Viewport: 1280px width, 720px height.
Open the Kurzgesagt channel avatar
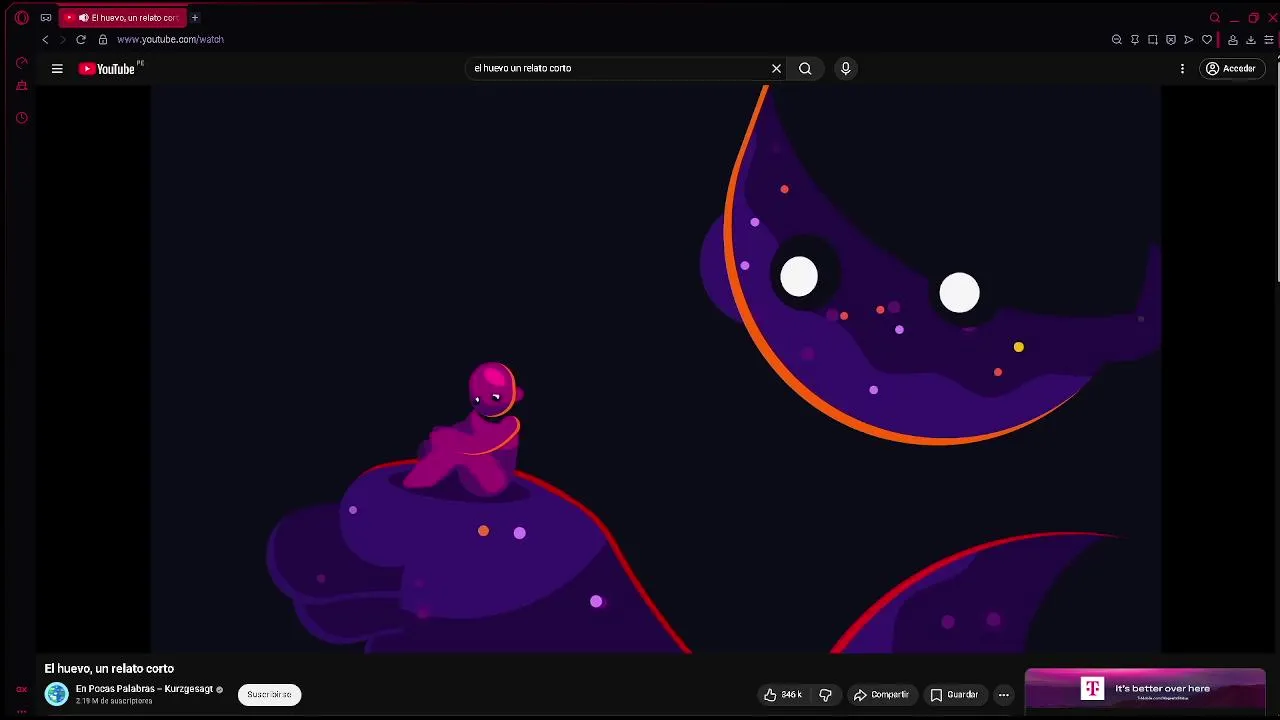57,694
